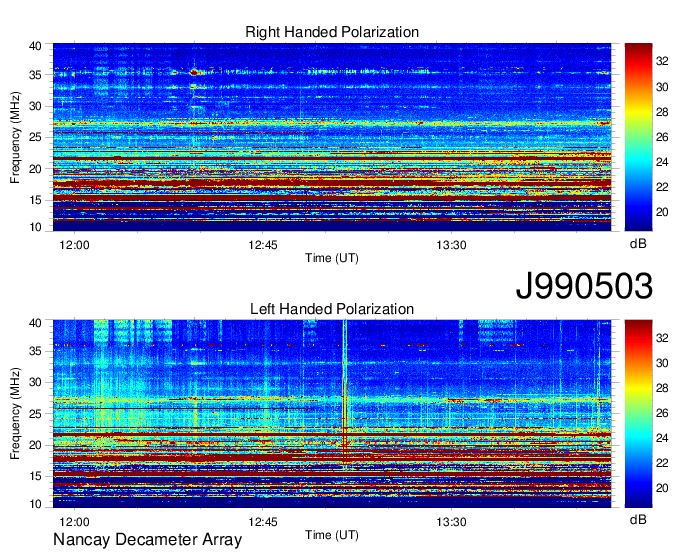The height and width of the screenshot is (552, 680).
Task: Click the 35 frequency tick on the bottom plot
Action: 35,351
